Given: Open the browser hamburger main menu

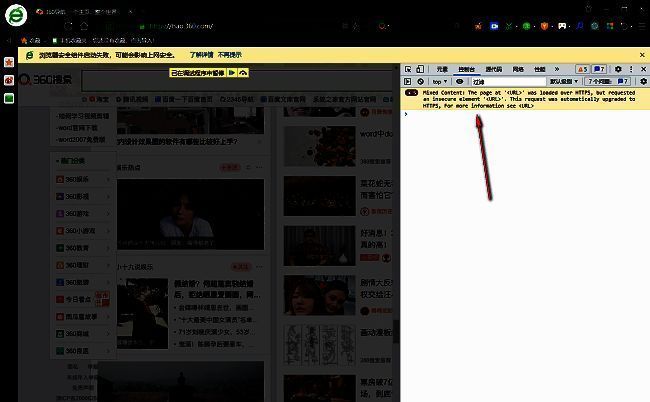Looking at the screenshot, I should pos(642,26).
